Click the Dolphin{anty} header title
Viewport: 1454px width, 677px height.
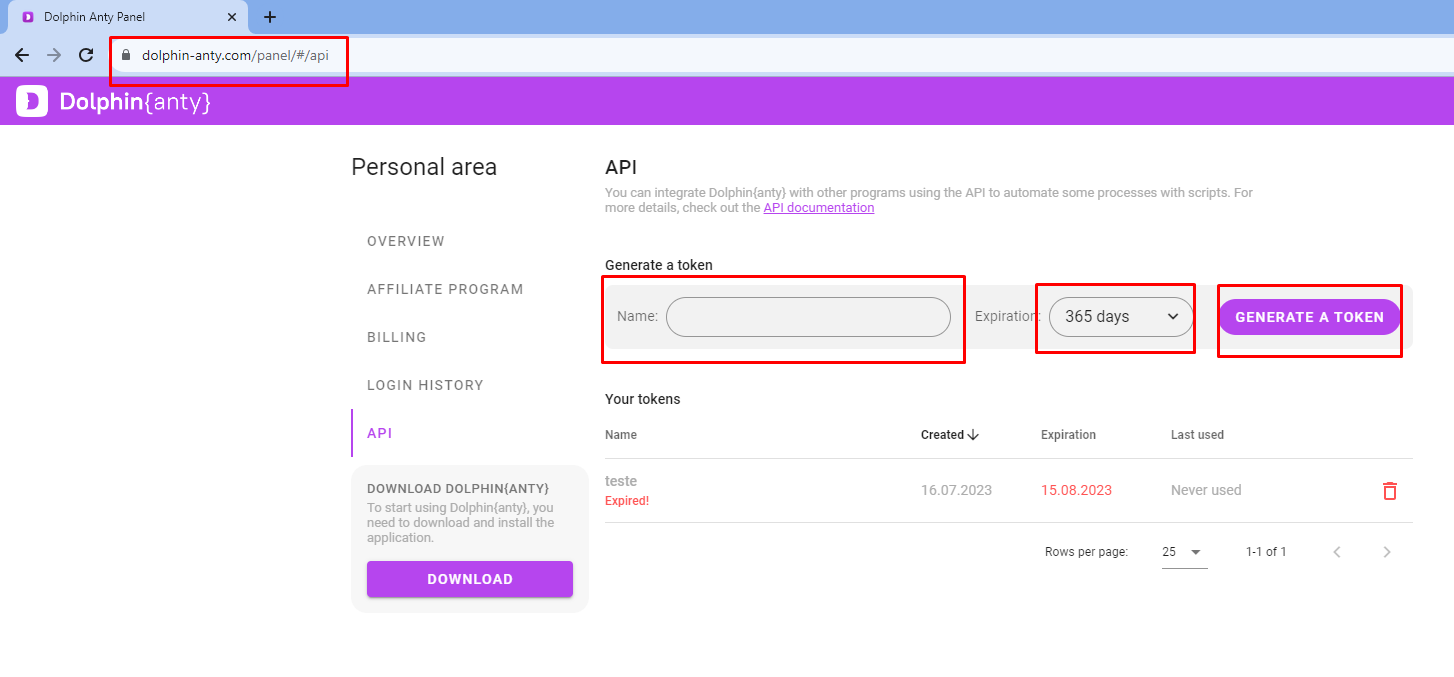pyautogui.click(x=135, y=101)
